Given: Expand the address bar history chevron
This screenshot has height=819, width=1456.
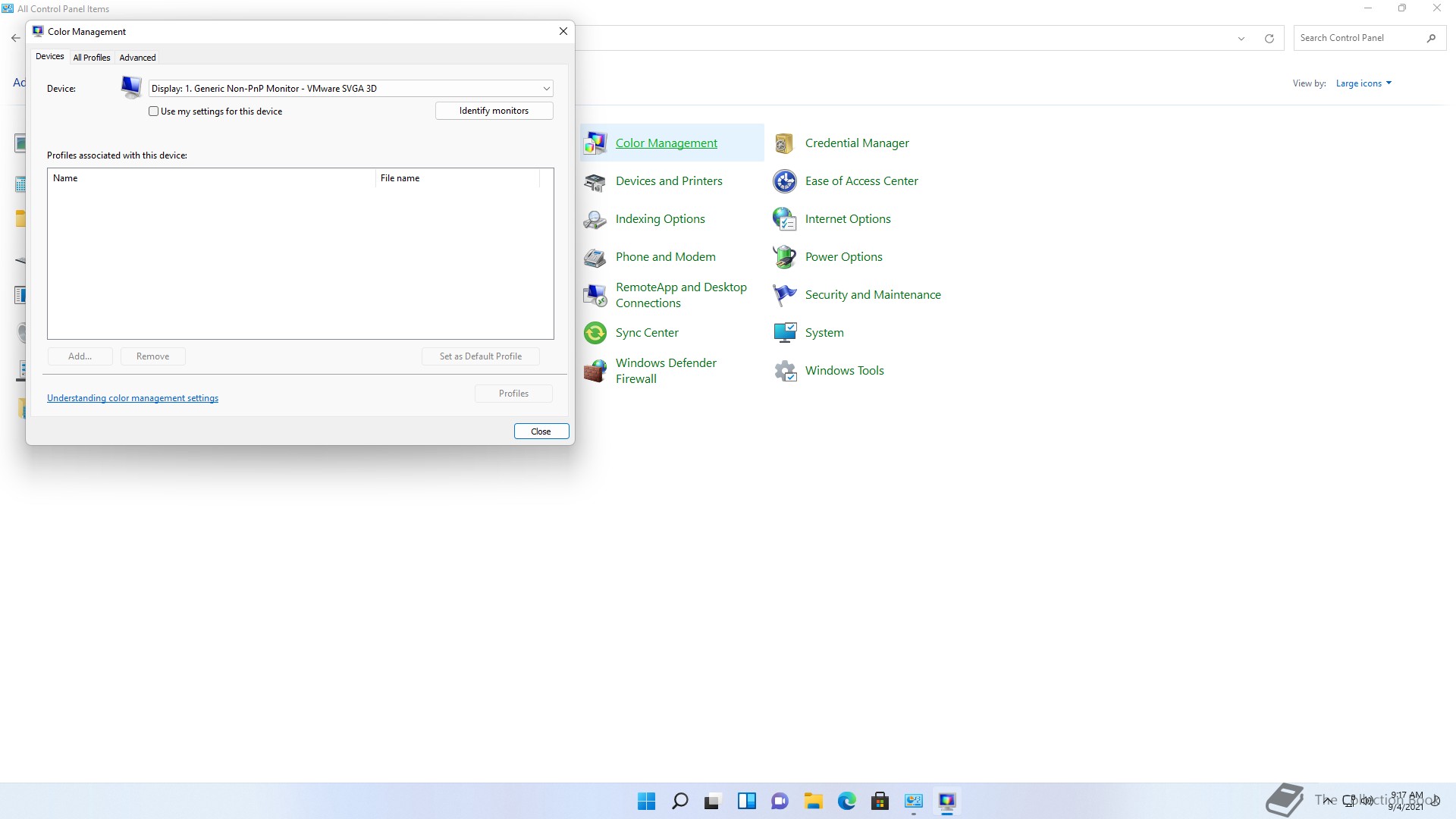Looking at the screenshot, I should point(1241,38).
